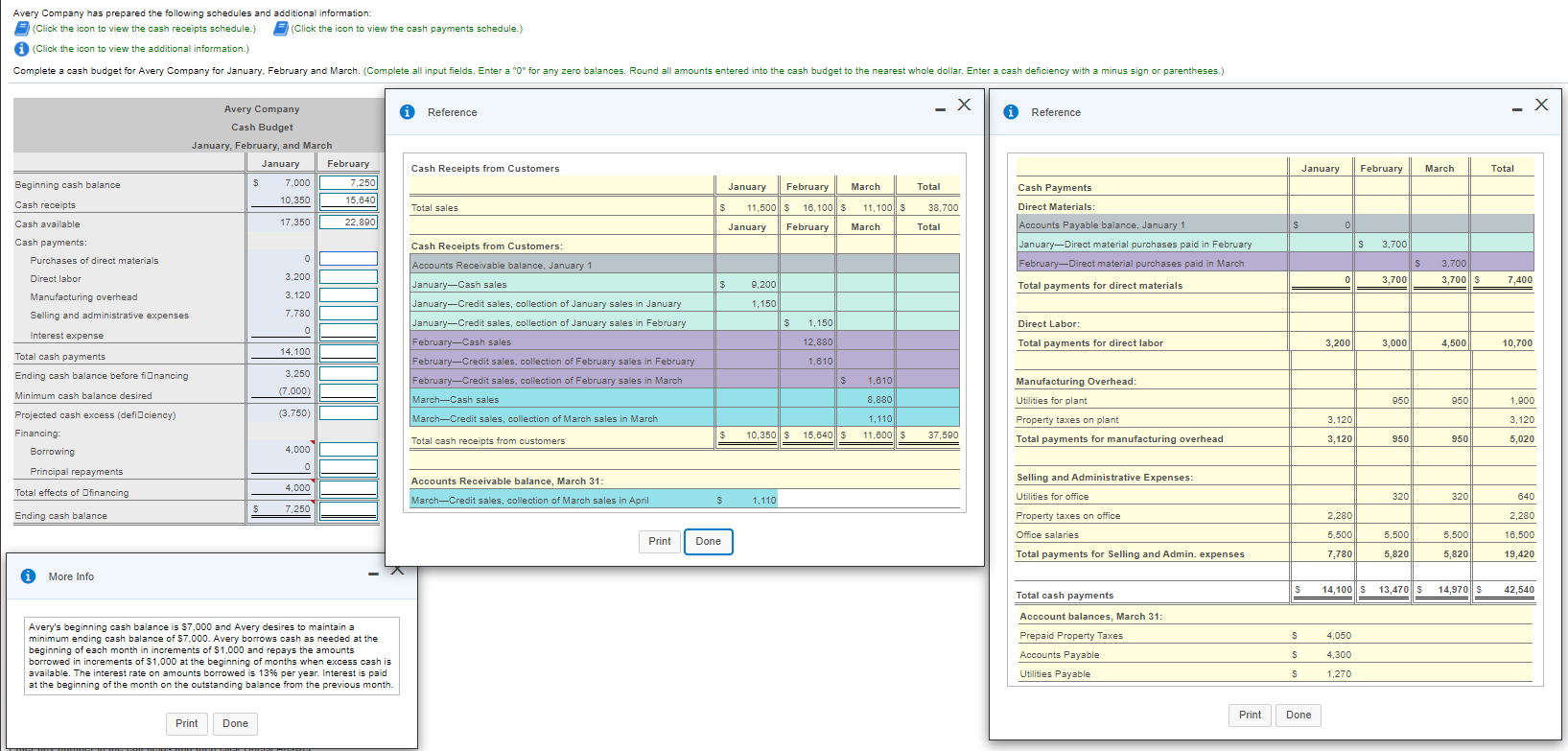Click Office salaries row label

(1047, 535)
